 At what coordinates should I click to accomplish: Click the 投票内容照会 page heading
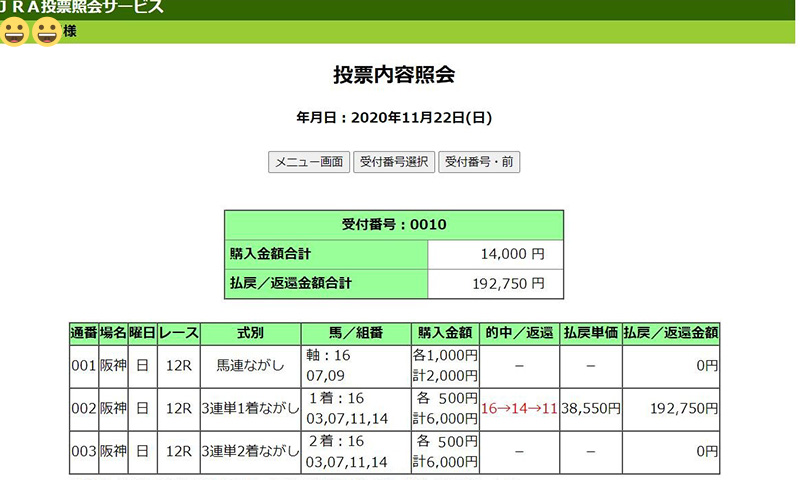[394, 76]
